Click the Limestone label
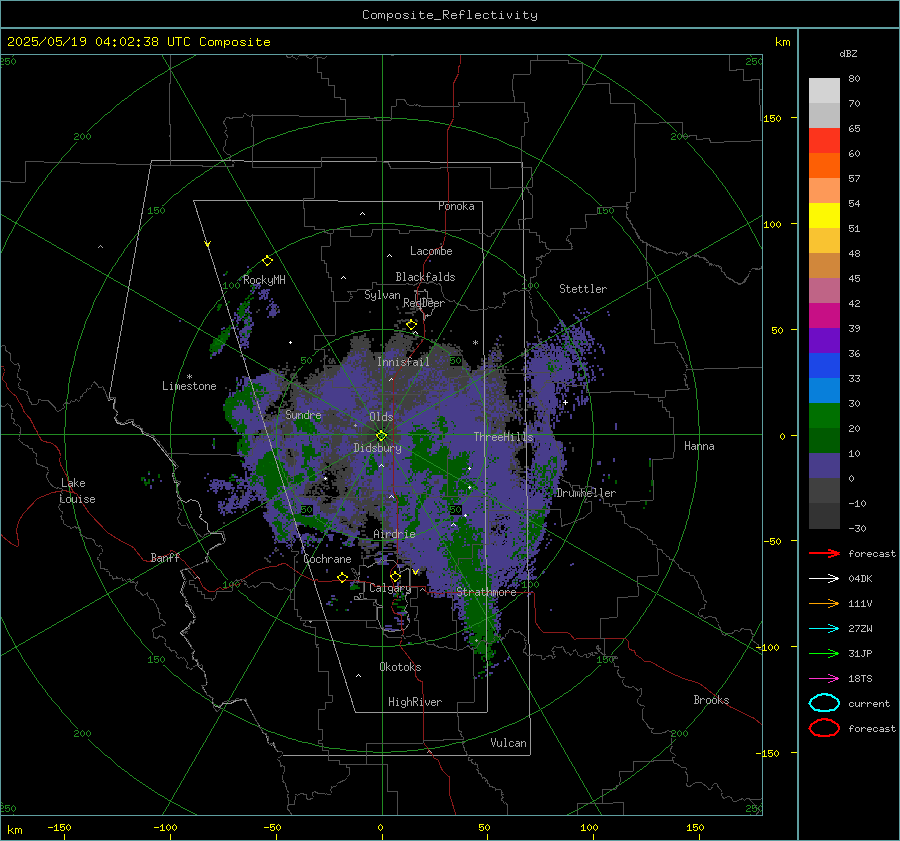The width and height of the screenshot is (900, 841). click(189, 386)
